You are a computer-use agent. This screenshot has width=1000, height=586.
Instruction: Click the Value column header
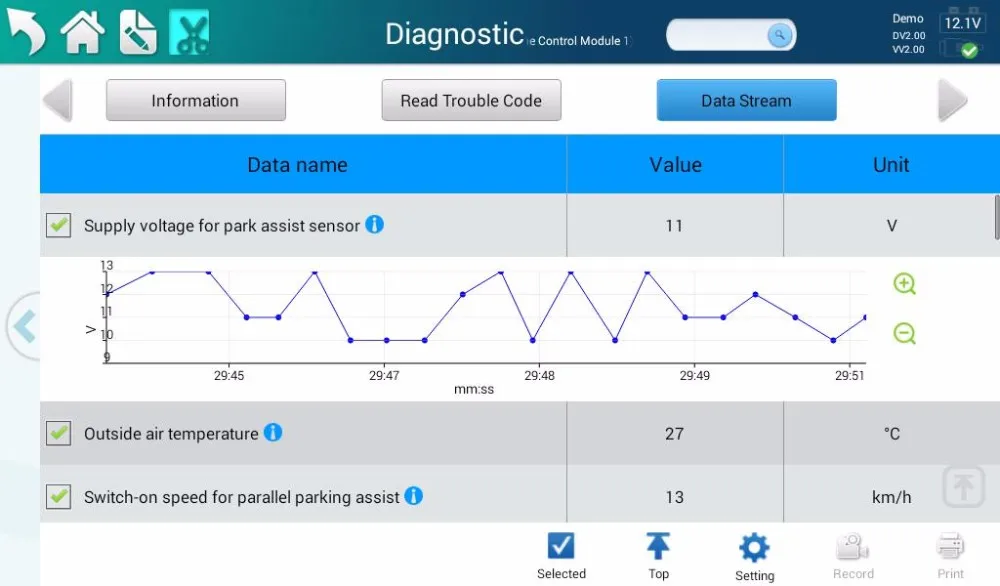coord(675,165)
